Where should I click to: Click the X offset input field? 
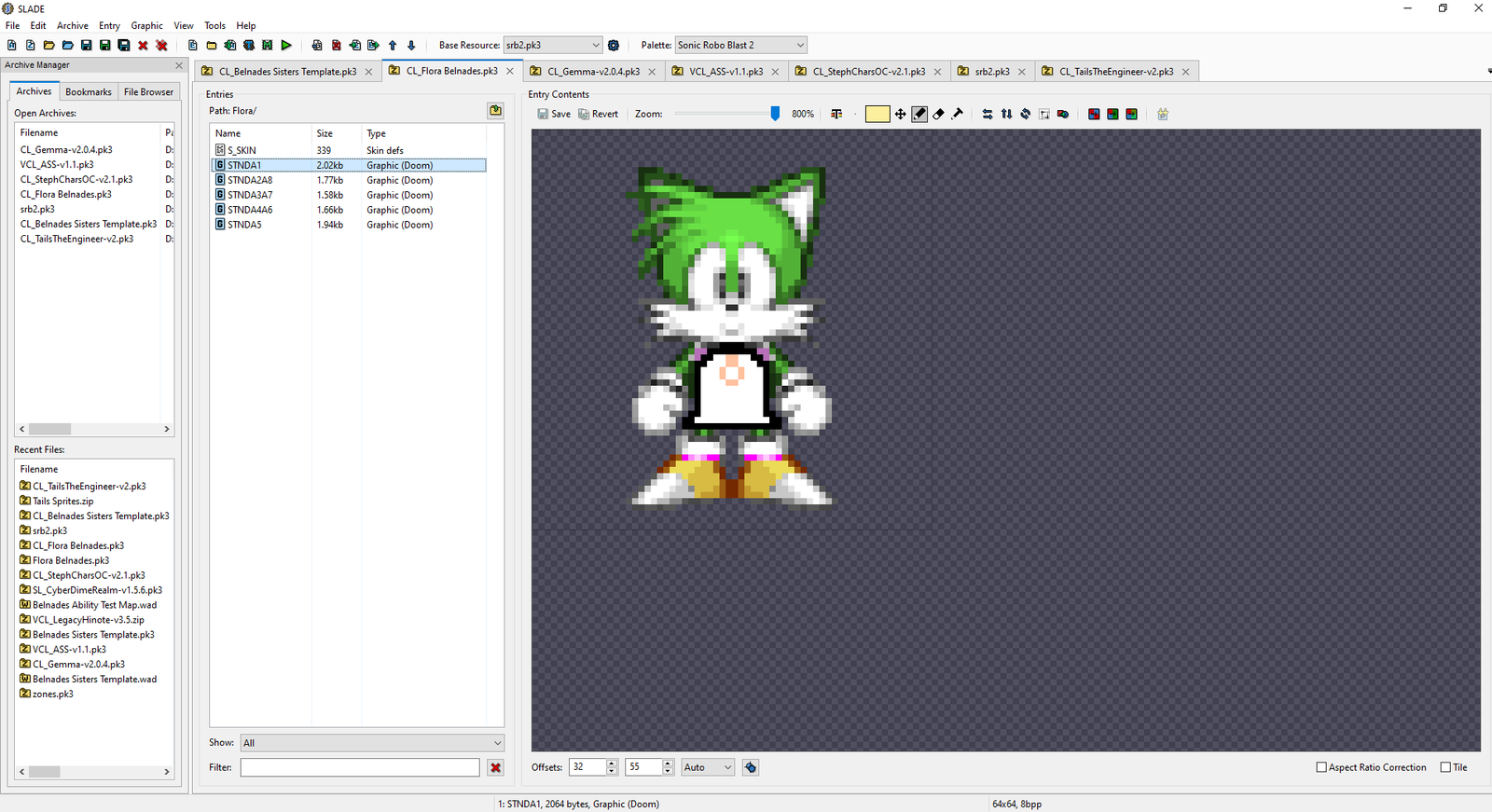tap(588, 767)
